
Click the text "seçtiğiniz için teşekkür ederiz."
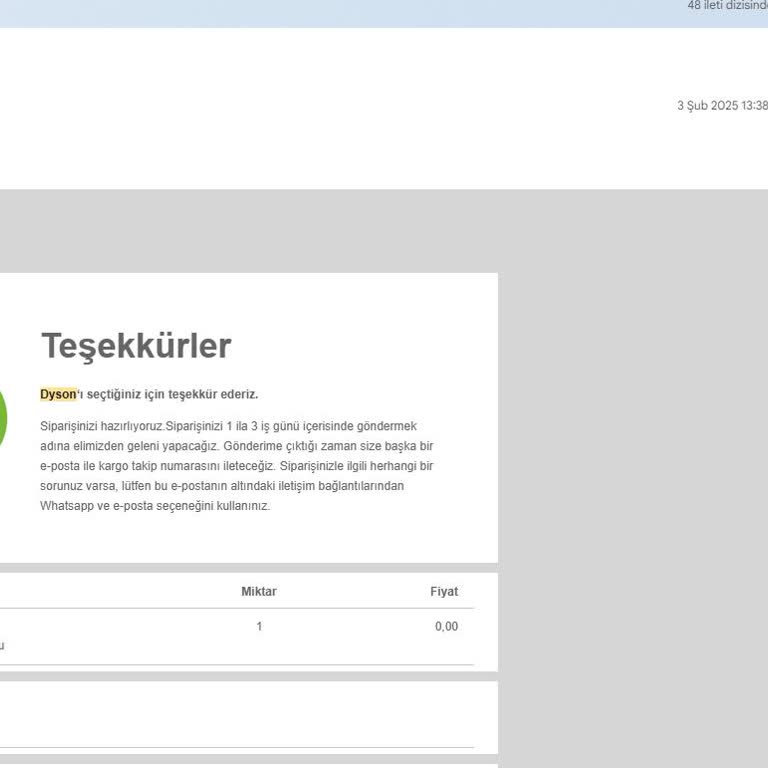[172, 394]
